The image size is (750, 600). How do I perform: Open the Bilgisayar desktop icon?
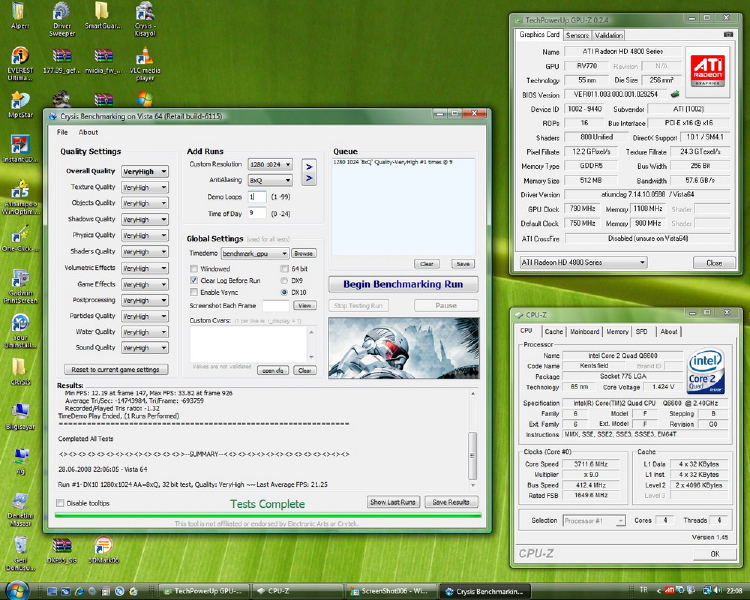click(20, 416)
